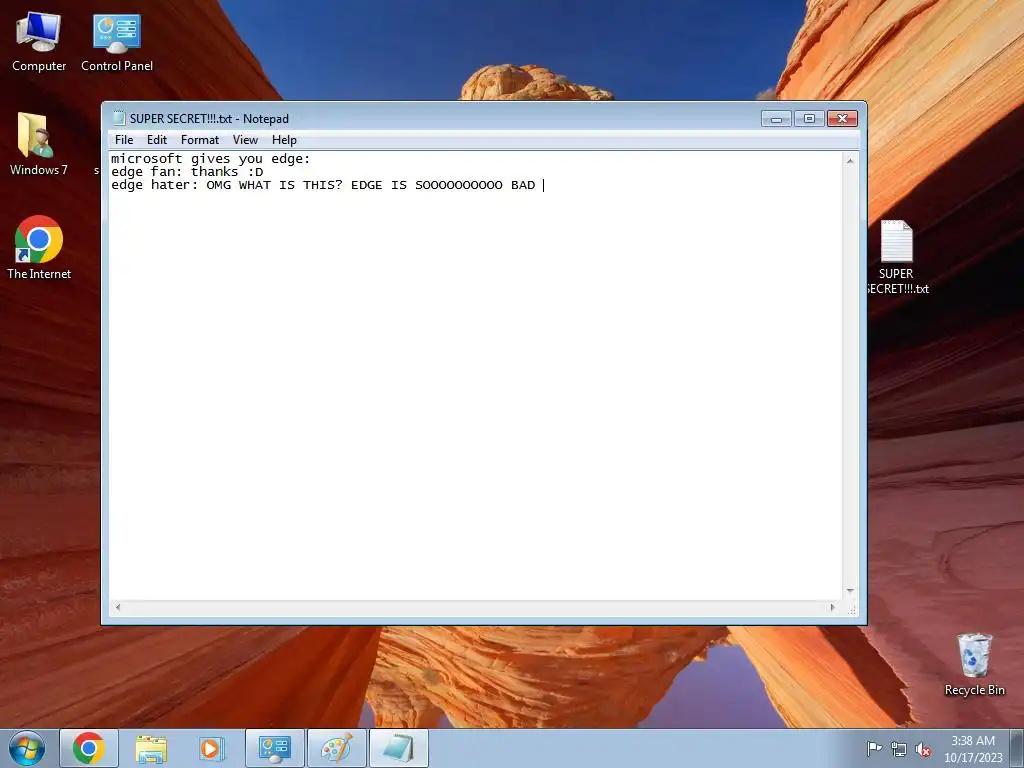Open the Recycle Bin on the desktop
Image resolution: width=1024 pixels, height=768 pixels.
974,664
